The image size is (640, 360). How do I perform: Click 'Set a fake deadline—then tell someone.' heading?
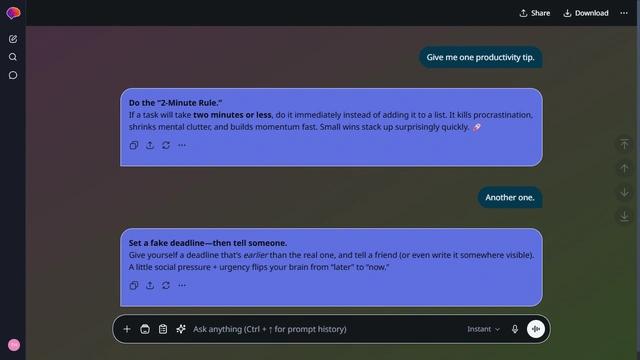pos(208,243)
